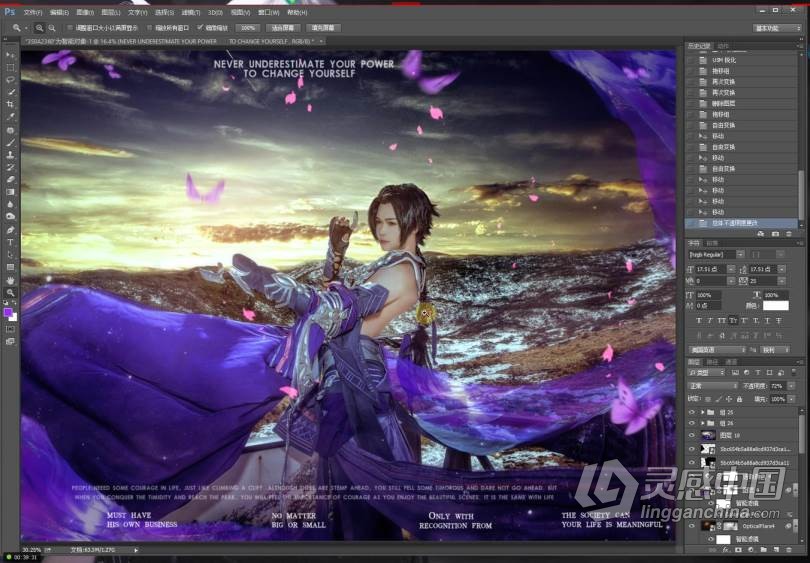Select the Pen tool
Image resolution: width=810 pixels, height=563 pixels.
point(10,229)
